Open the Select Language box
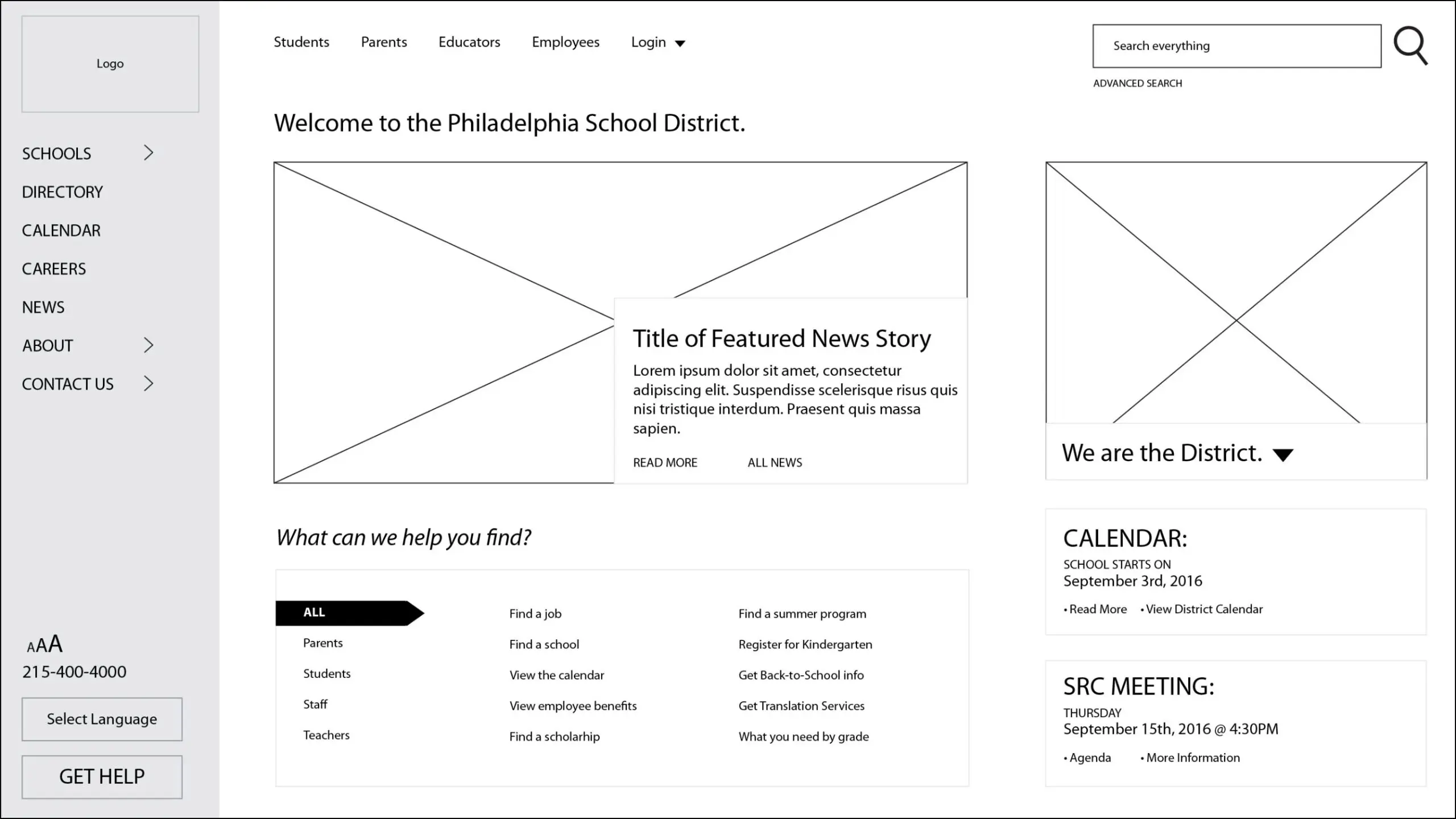Viewport: 1456px width, 819px height. (x=102, y=719)
